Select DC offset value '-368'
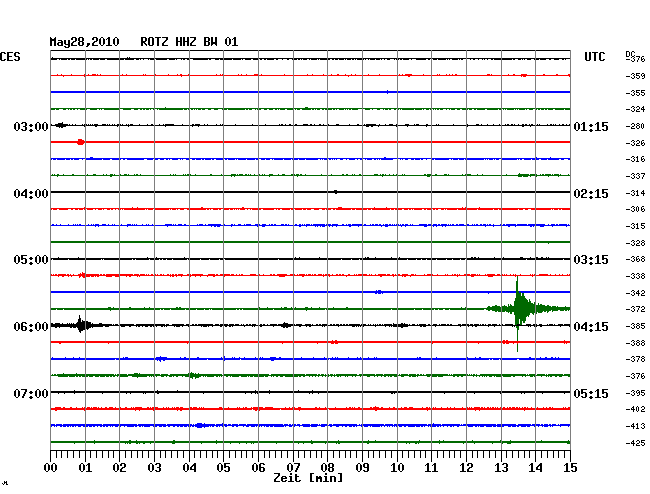 tap(635, 259)
